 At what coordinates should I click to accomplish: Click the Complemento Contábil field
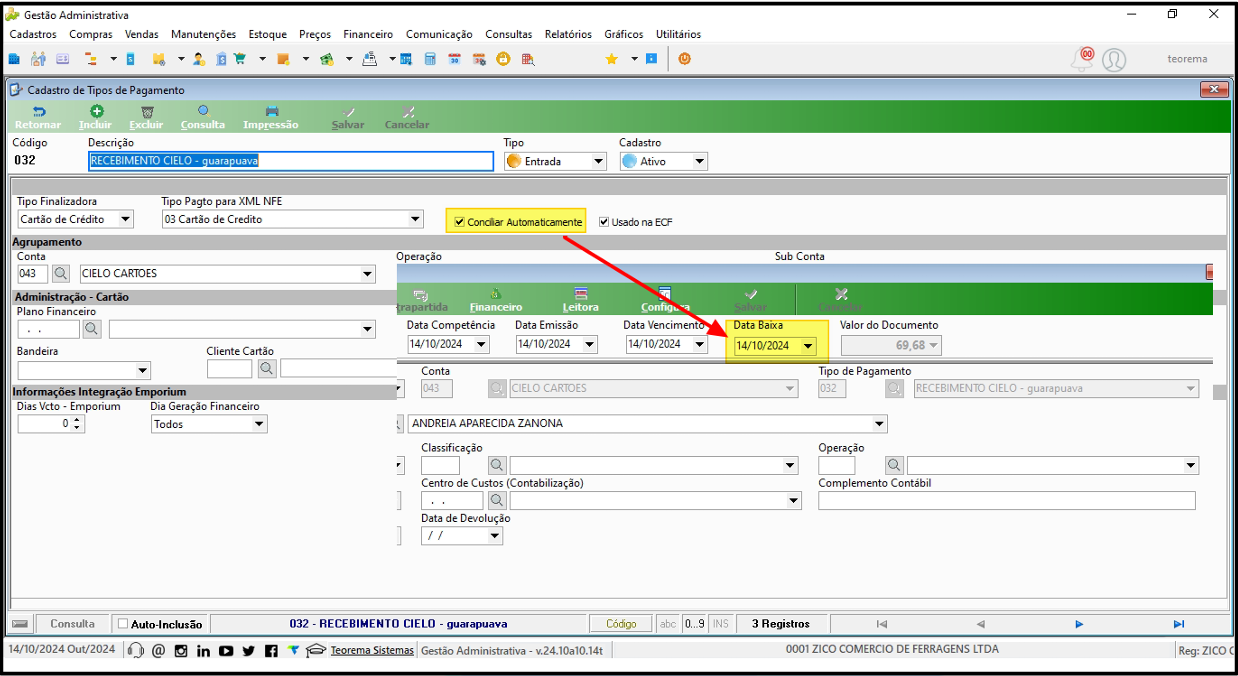pyautogui.click(x=1007, y=501)
